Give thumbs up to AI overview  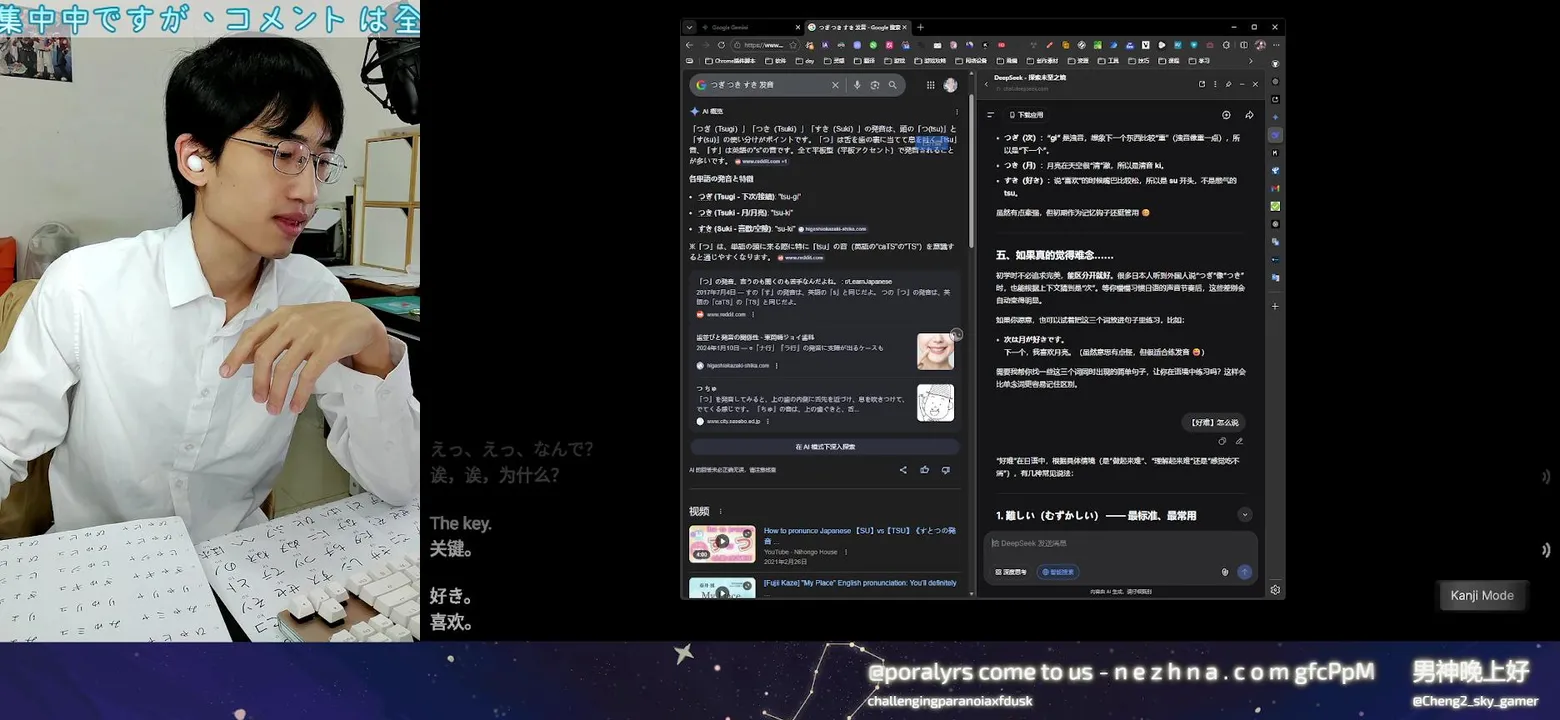(924, 470)
